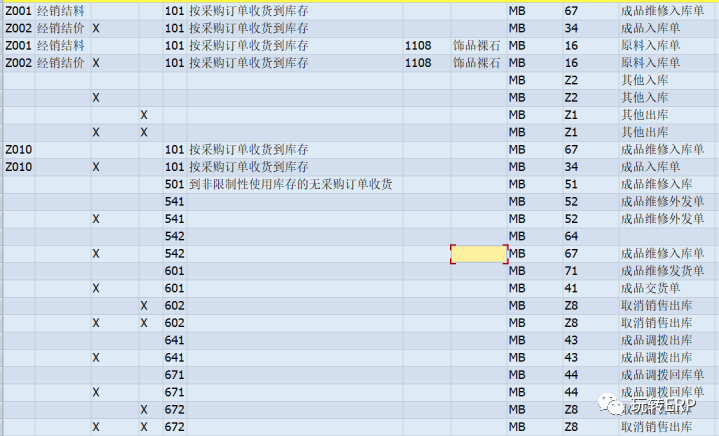Viewport: 719px width, 436px height.
Task: Select 'MB' in the 542 row with value 64
Action: click(517, 237)
